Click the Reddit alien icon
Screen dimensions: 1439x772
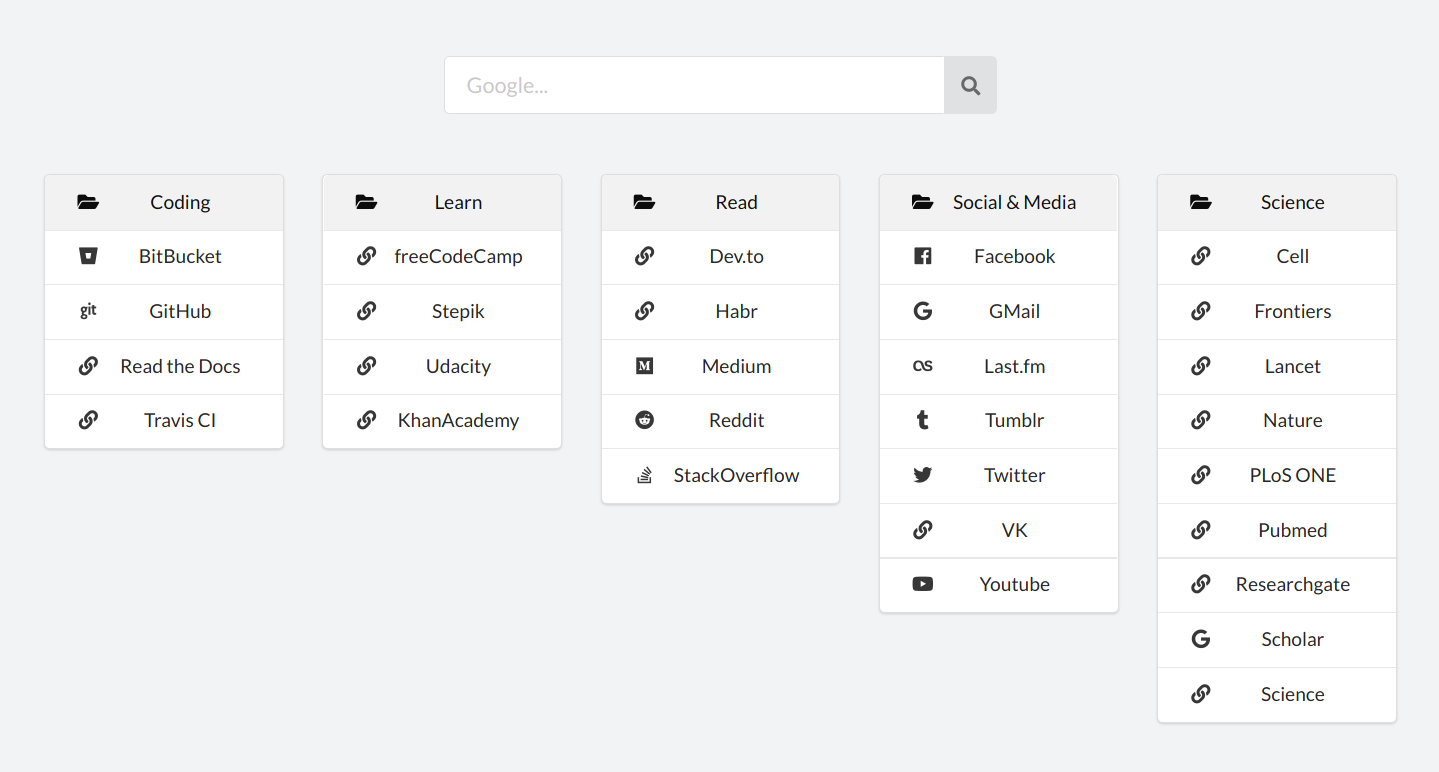(x=644, y=420)
